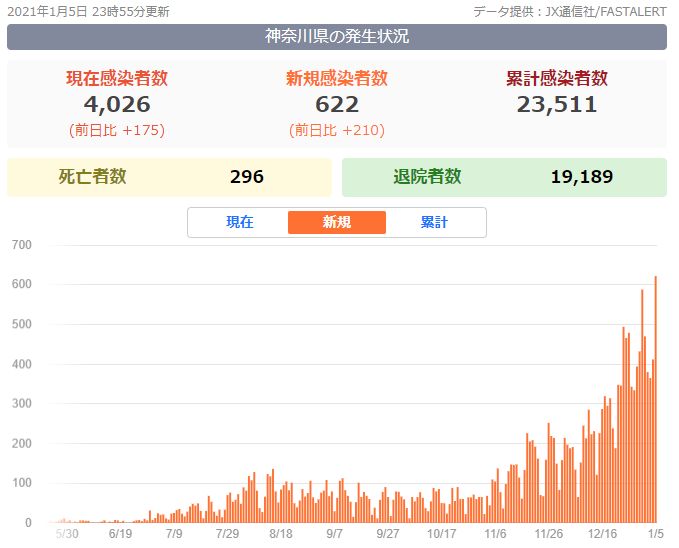Click the データ提供 JX通信社/FASTALERT credit

(x=570, y=12)
